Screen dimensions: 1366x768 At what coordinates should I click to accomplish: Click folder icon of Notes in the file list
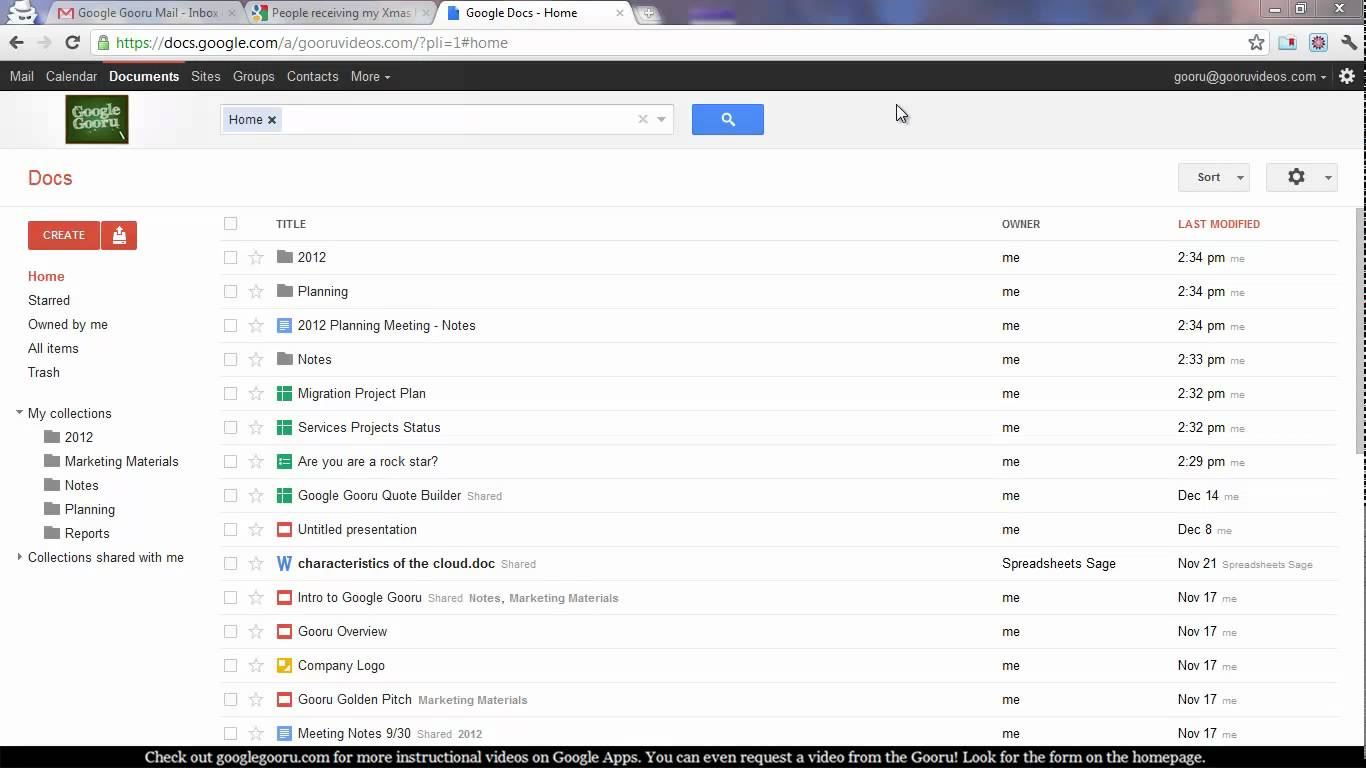284,359
